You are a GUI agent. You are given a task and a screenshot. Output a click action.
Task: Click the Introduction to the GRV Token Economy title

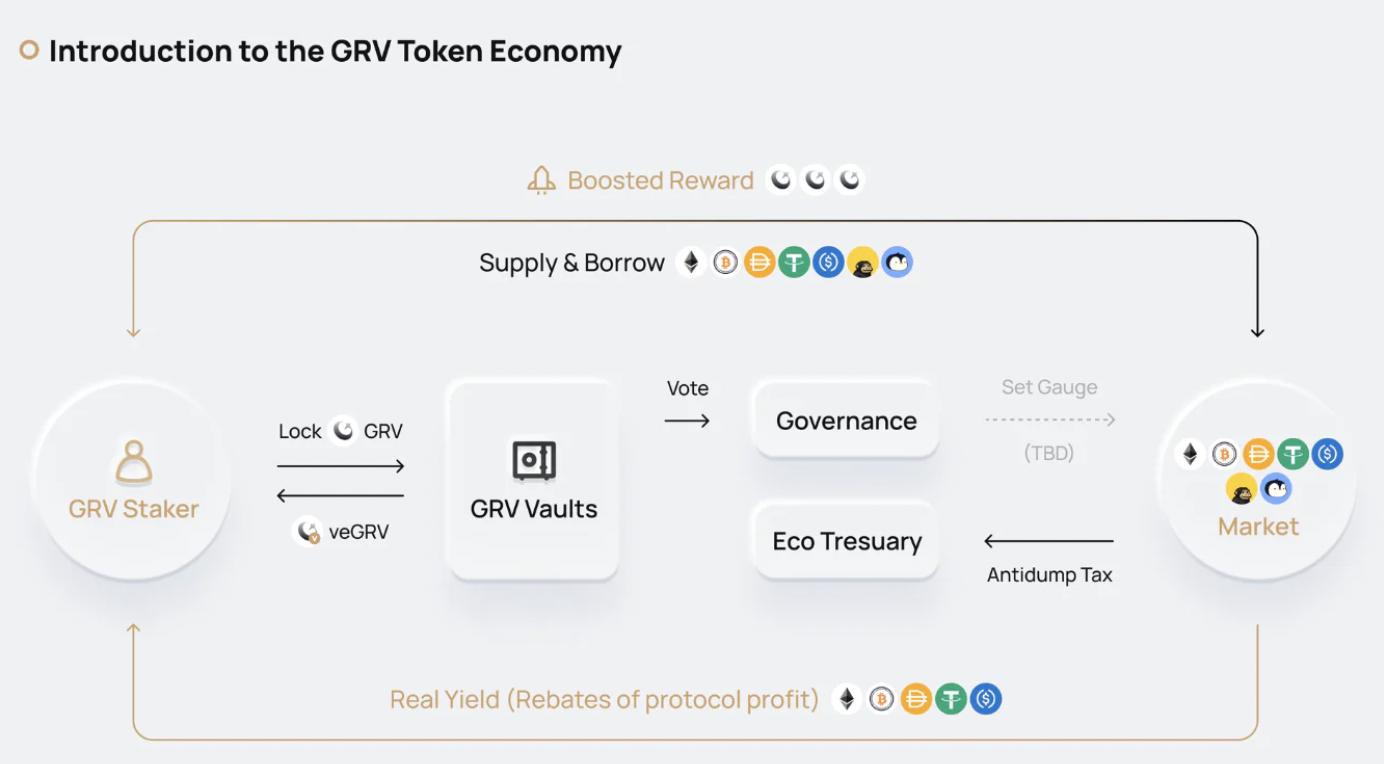(x=335, y=51)
